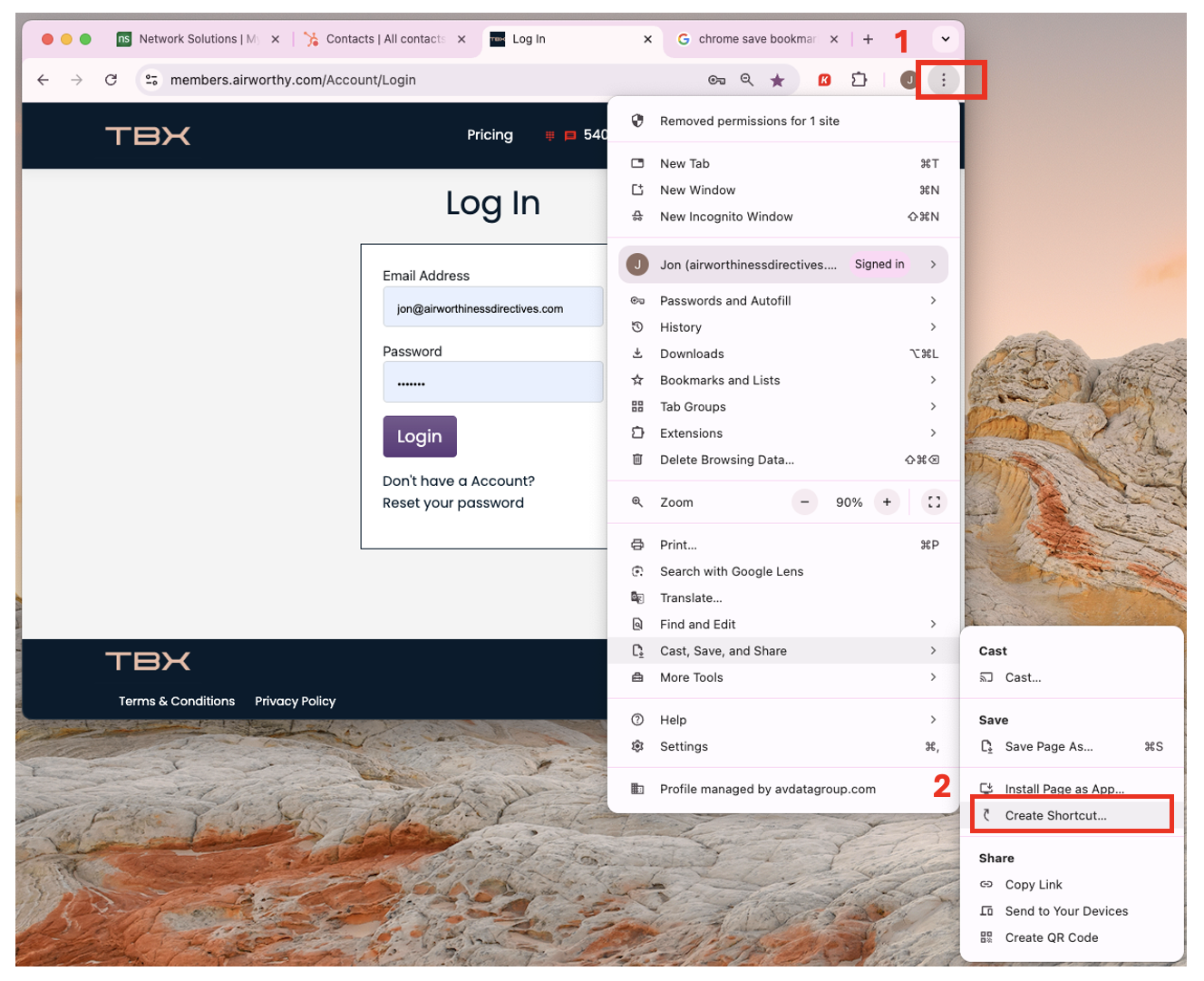The image size is (1204, 981).
Task: Open the password manager key icon
Action: 716,80
